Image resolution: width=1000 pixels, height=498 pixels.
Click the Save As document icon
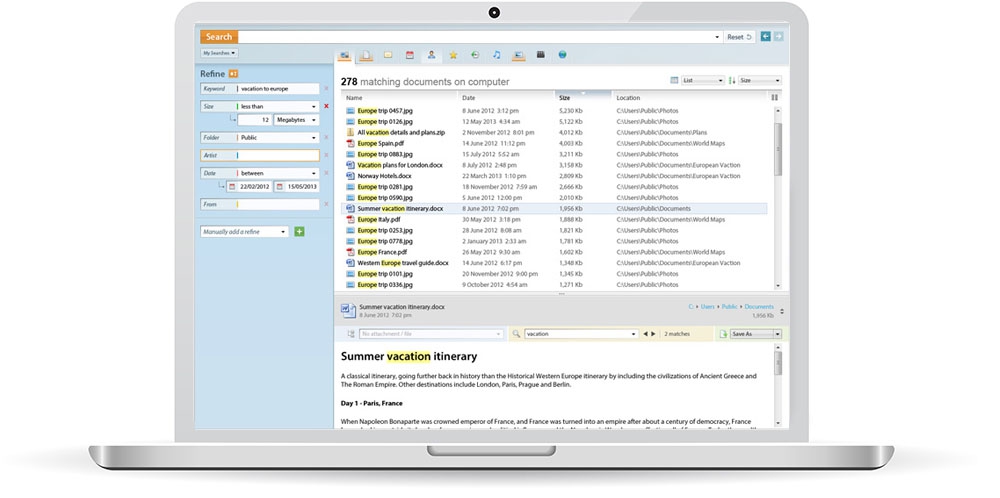(723, 333)
